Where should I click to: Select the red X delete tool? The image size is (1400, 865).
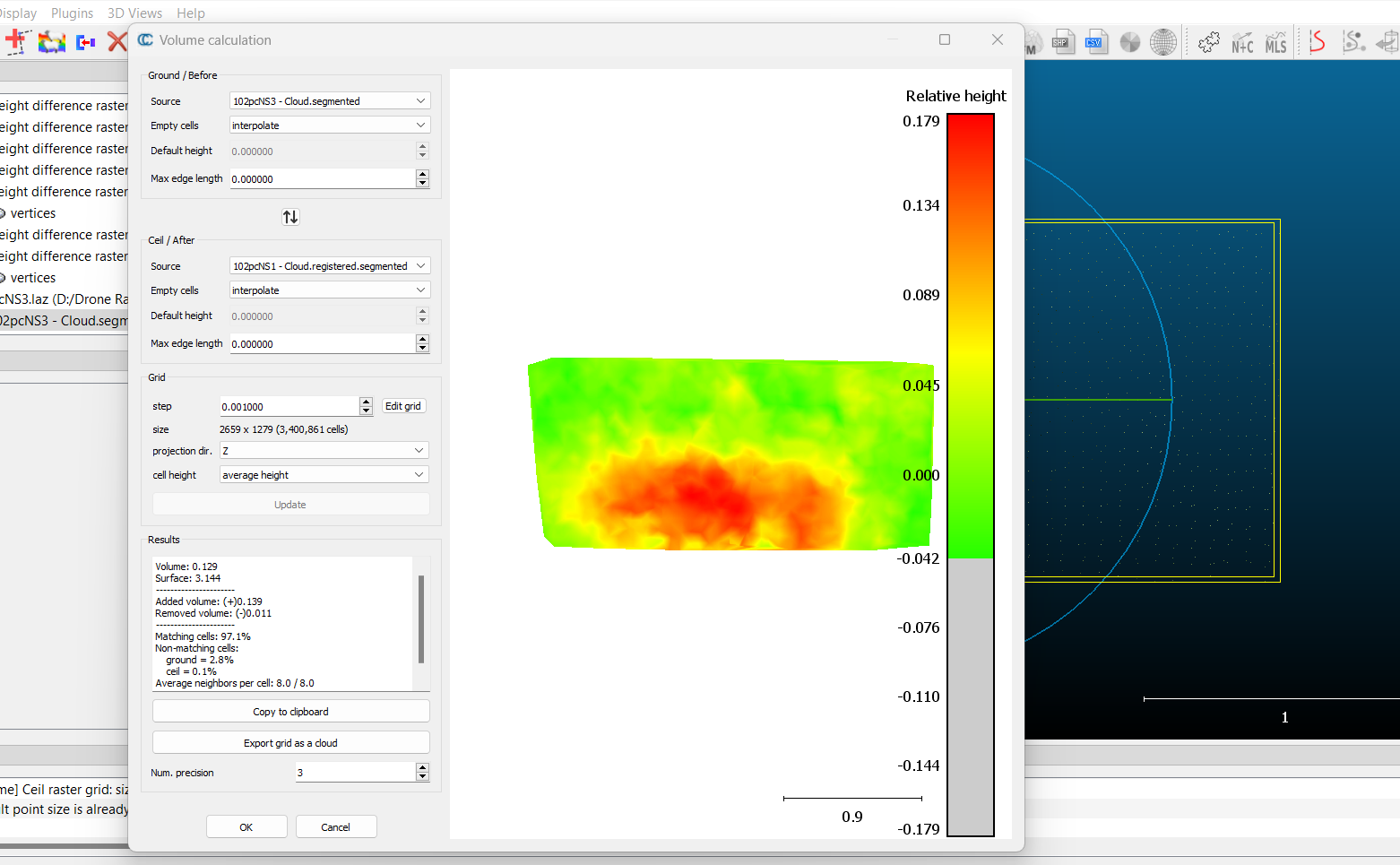(117, 42)
